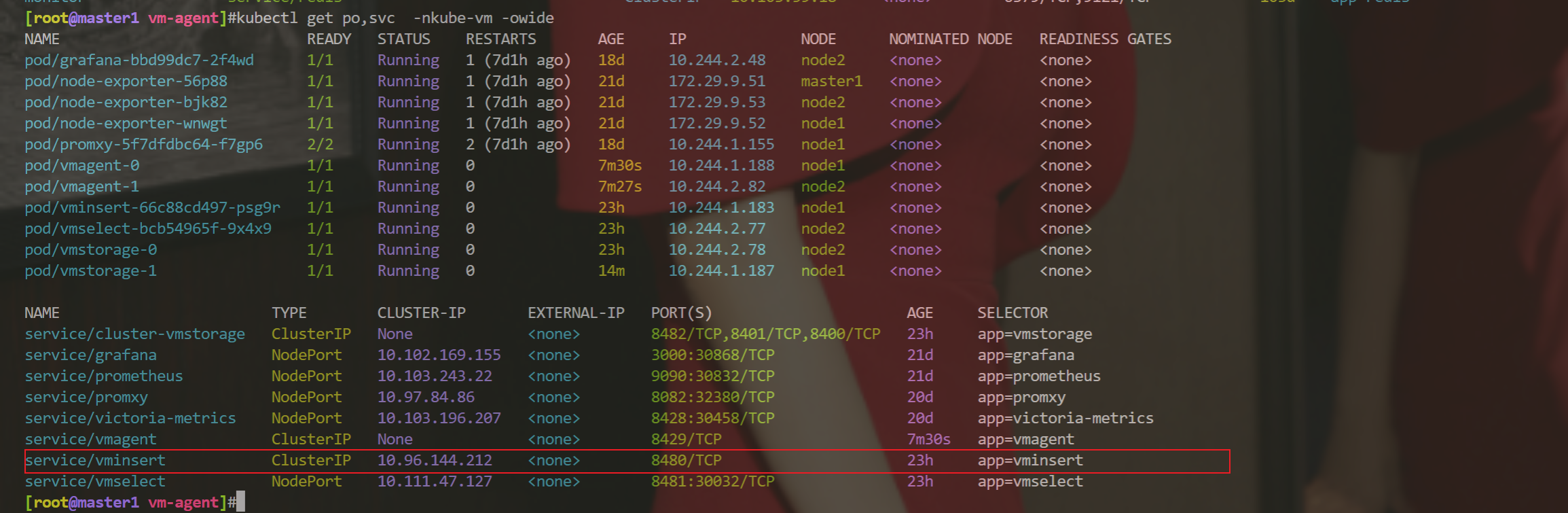Viewport: 1568px width, 513px height.
Task: Click the master1 node name
Action: (x=831, y=82)
